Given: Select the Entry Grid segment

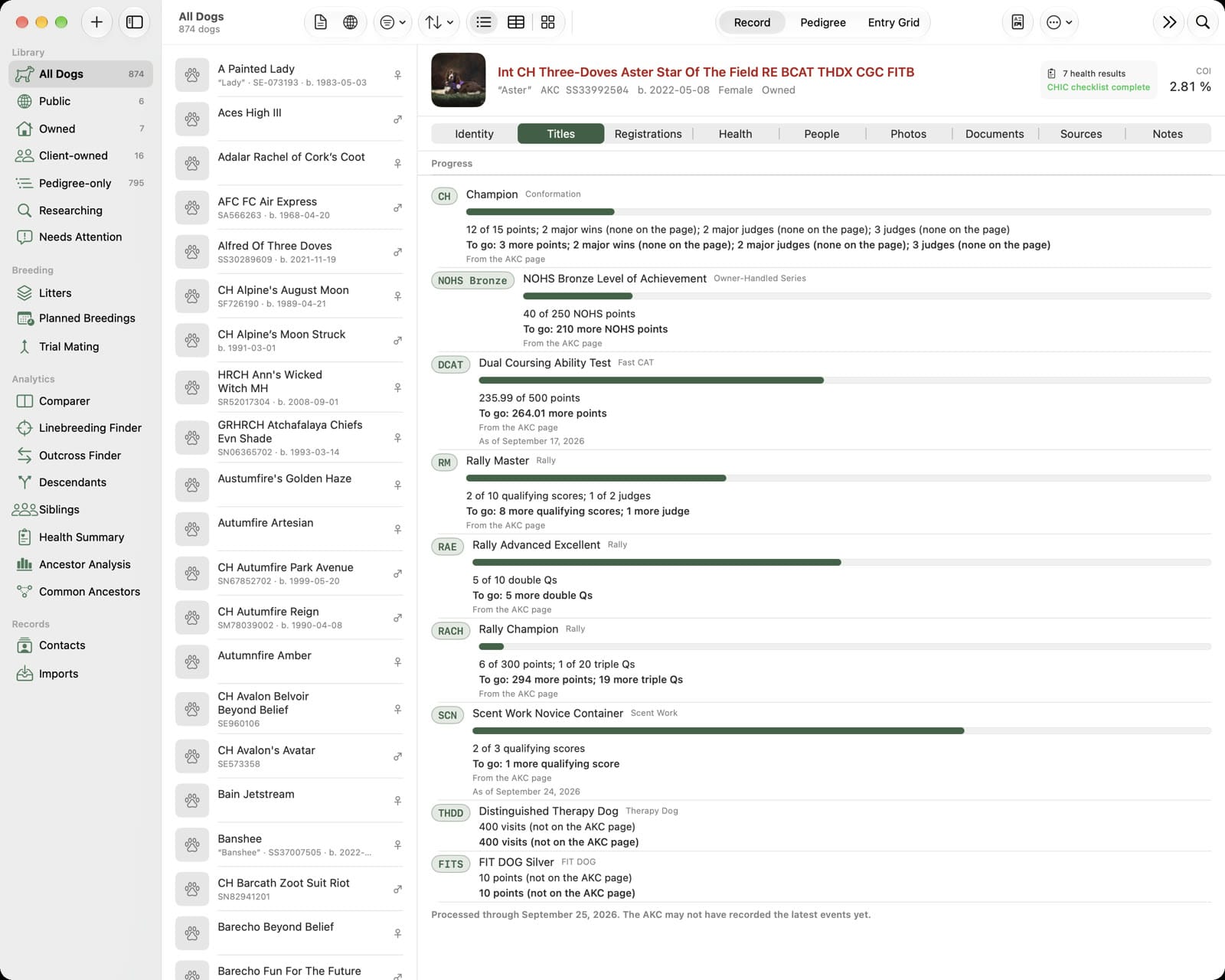Looking at the screenshot, I should [893, 22].
